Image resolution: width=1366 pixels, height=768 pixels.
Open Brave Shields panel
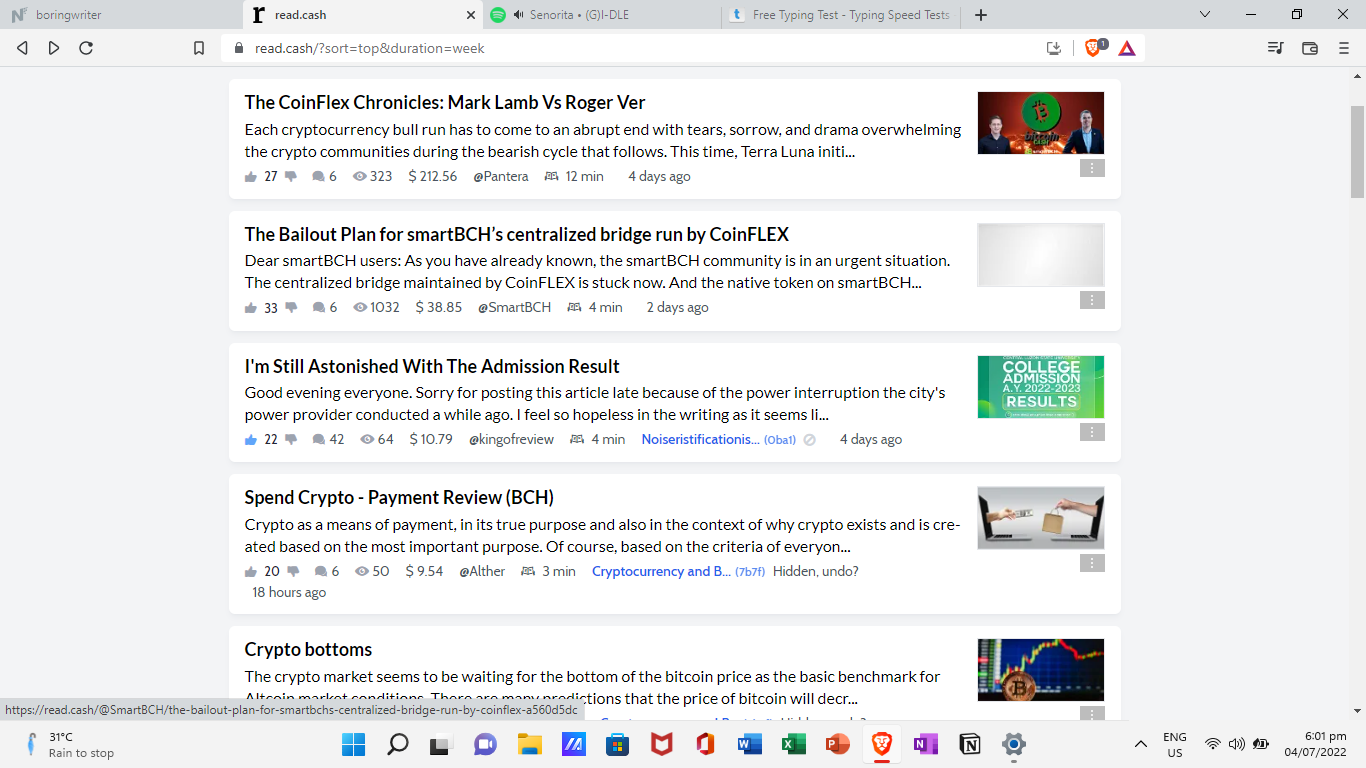click(1095, 48)
